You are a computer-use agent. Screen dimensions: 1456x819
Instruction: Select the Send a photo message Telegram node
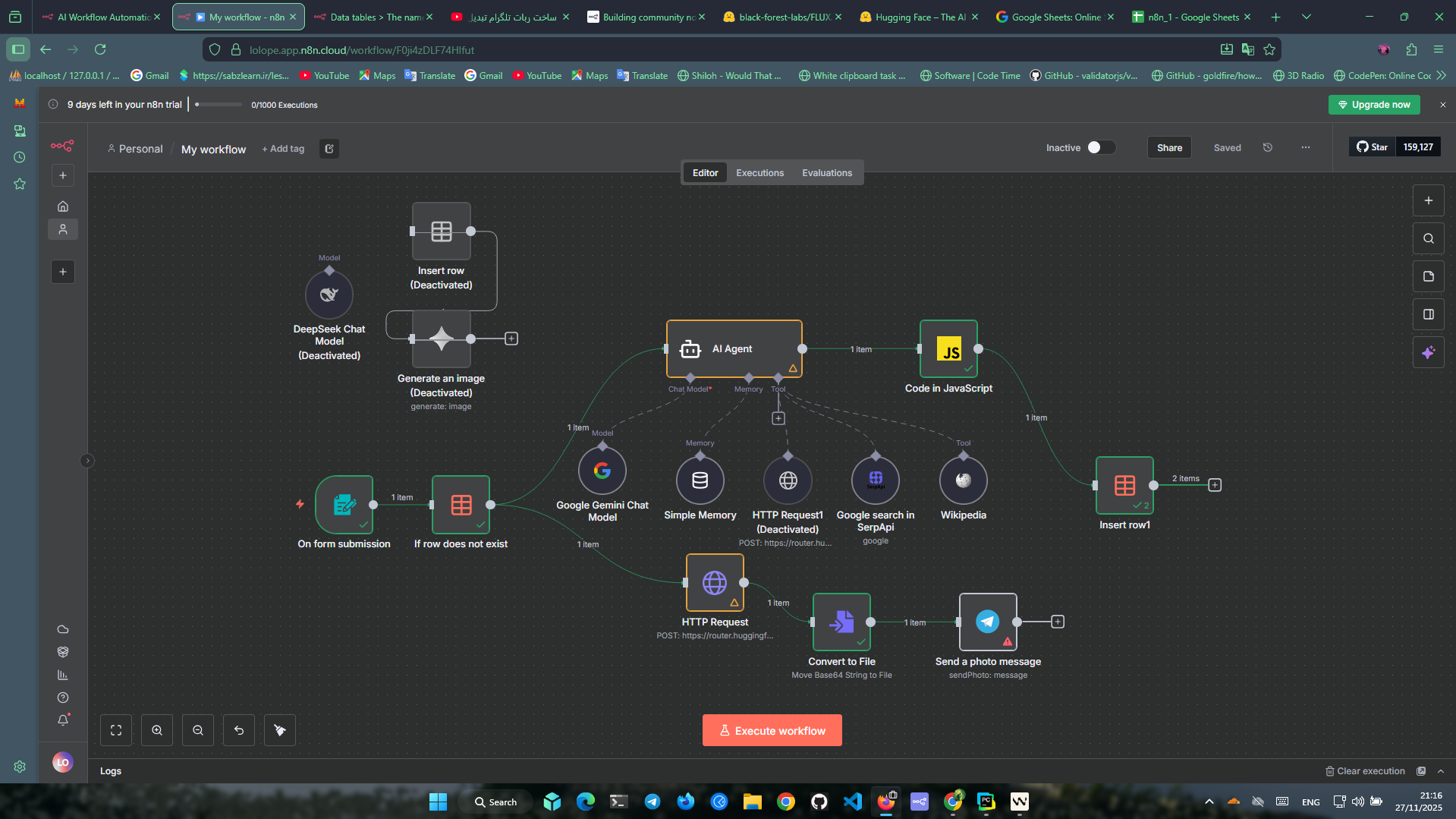987,622
